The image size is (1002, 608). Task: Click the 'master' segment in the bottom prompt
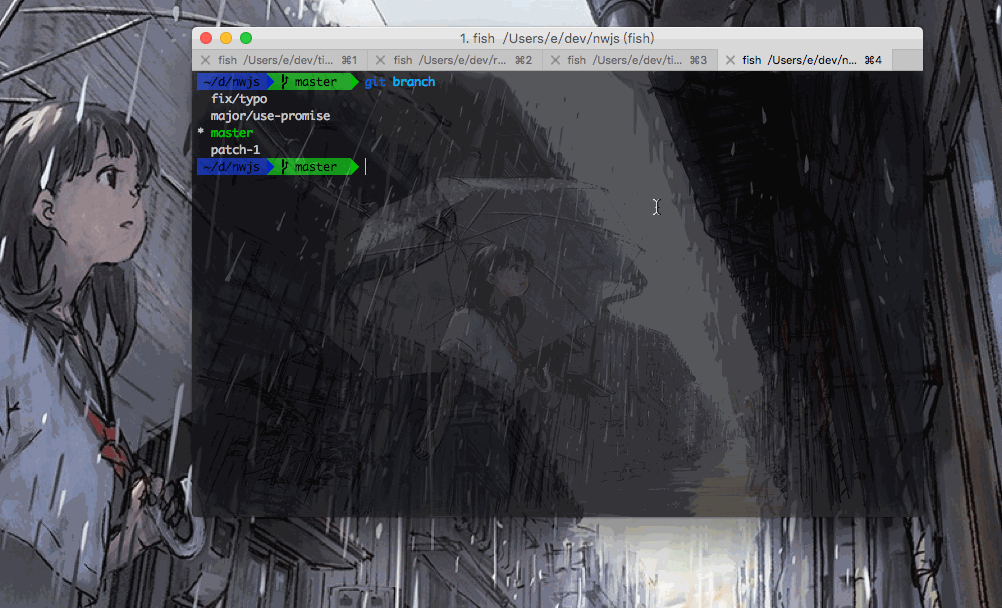(x=315, y=167)
